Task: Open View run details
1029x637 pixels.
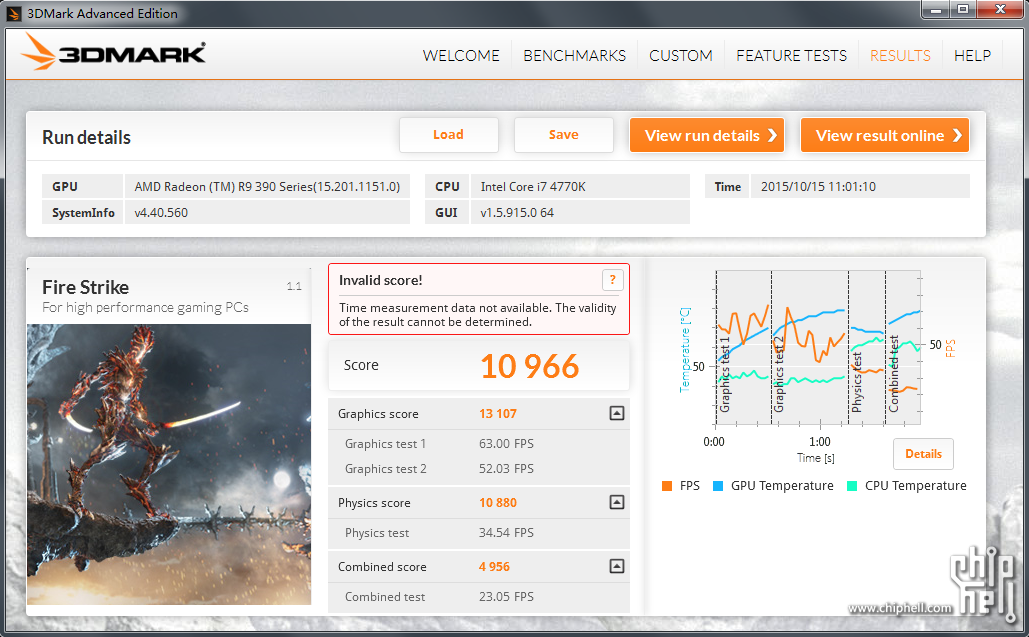Action: tap(707, 135)
